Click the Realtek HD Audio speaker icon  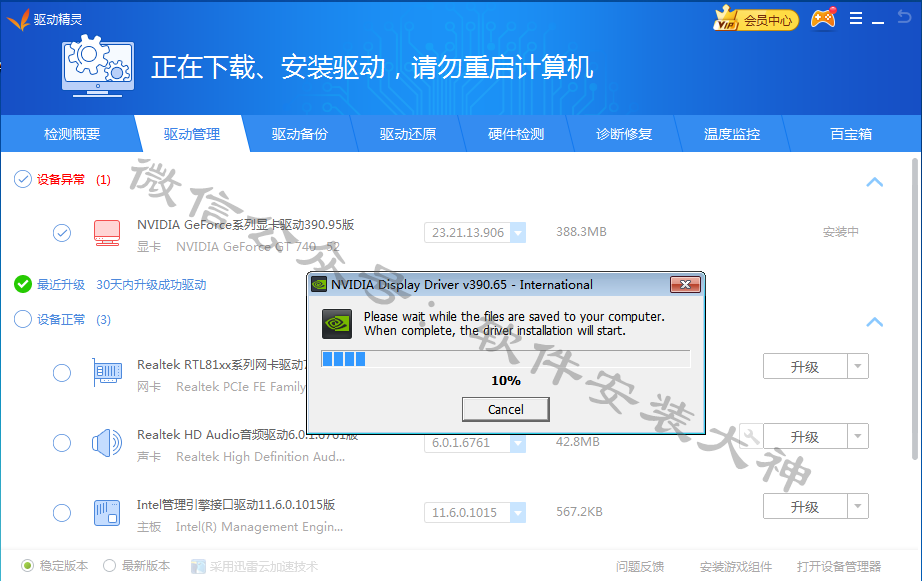click(107, 443)
